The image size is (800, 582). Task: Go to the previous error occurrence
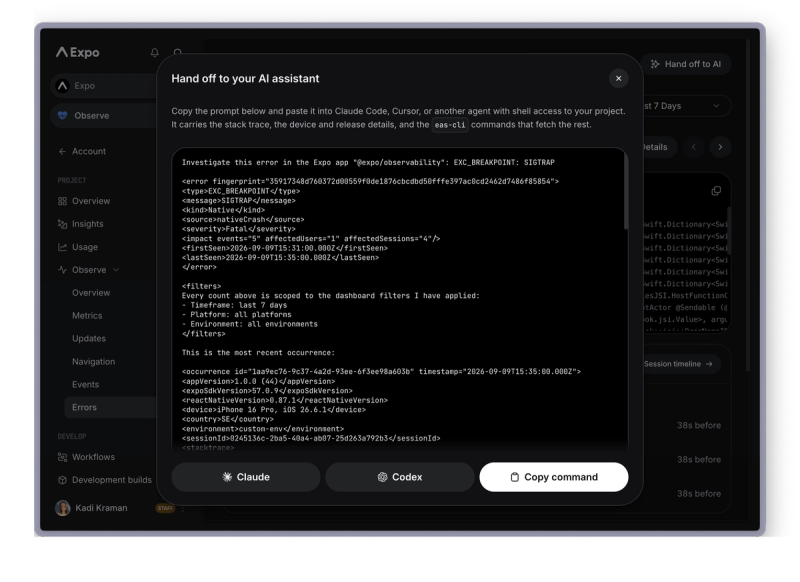click(x=694, y=147)
